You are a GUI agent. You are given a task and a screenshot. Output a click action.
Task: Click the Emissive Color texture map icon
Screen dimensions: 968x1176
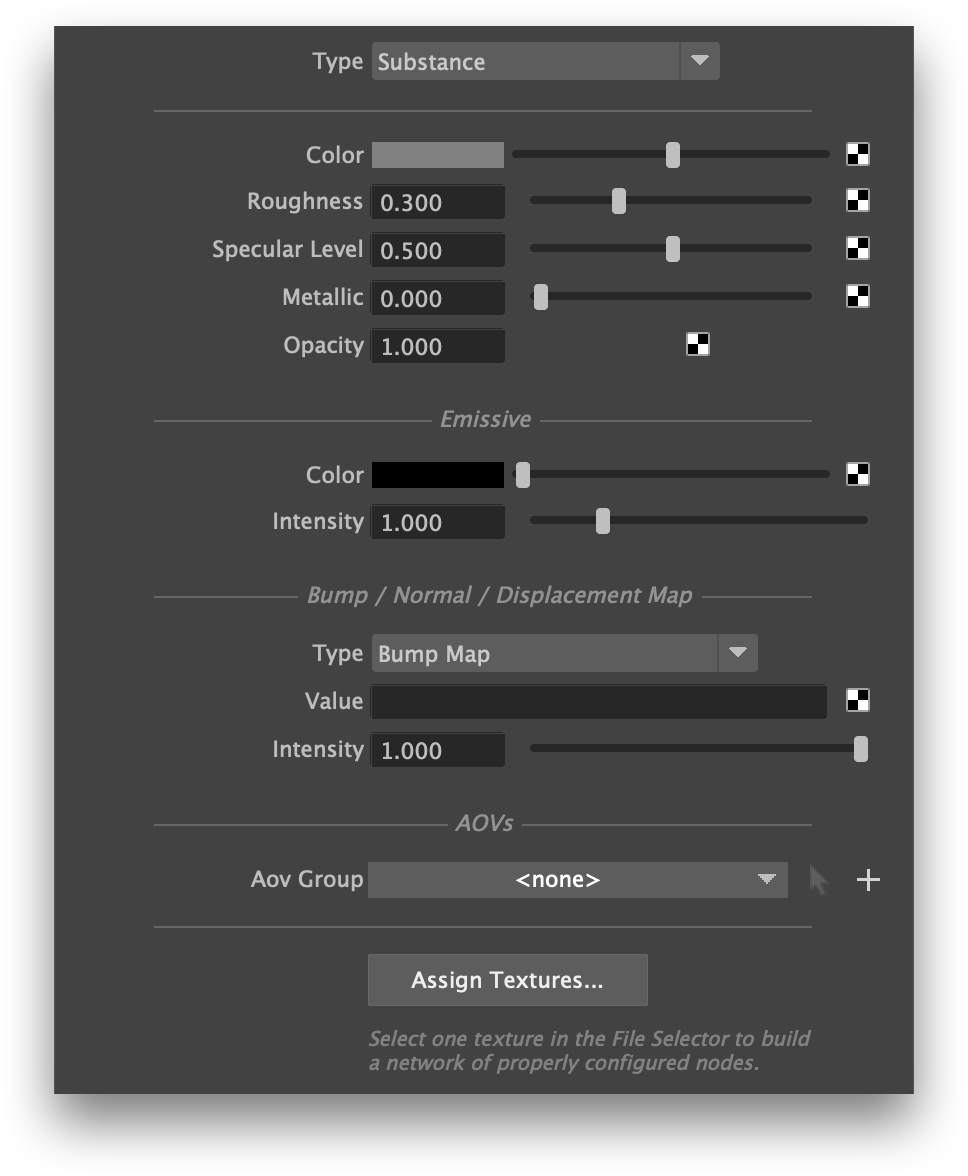point(858,474)
